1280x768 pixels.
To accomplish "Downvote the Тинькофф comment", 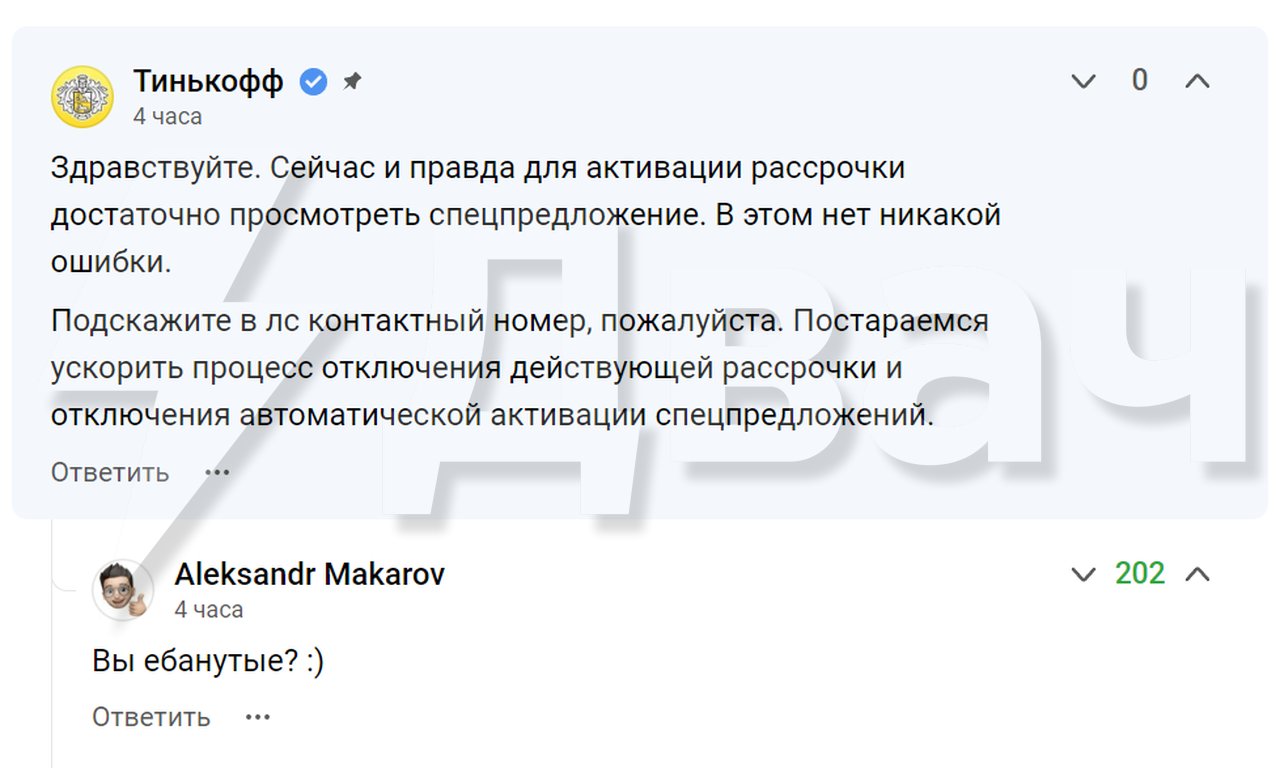I will 1084,82.
